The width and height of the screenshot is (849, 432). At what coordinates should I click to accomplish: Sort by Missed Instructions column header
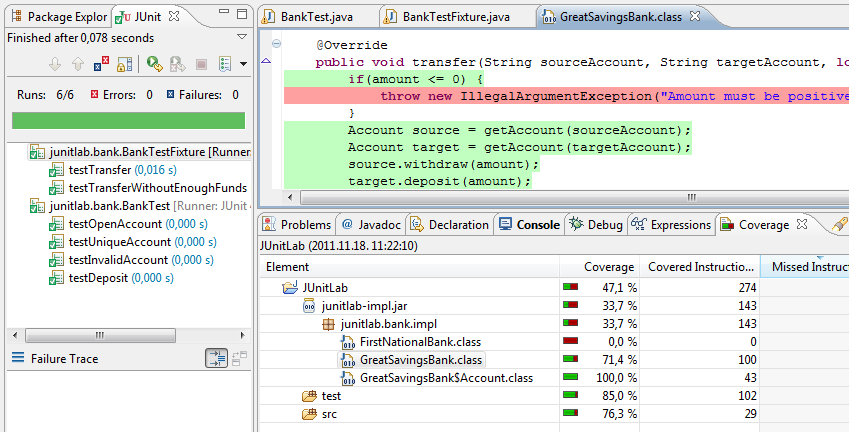[x=805, y=267]
